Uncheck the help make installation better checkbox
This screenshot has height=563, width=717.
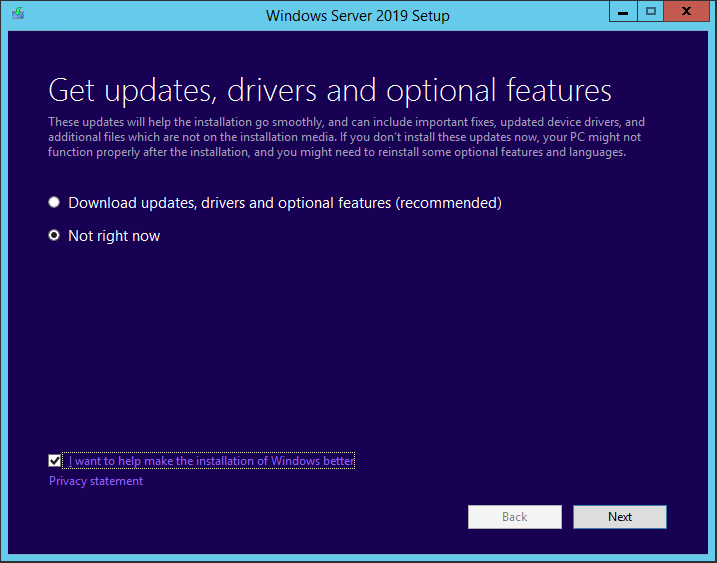tap(55, 461)
